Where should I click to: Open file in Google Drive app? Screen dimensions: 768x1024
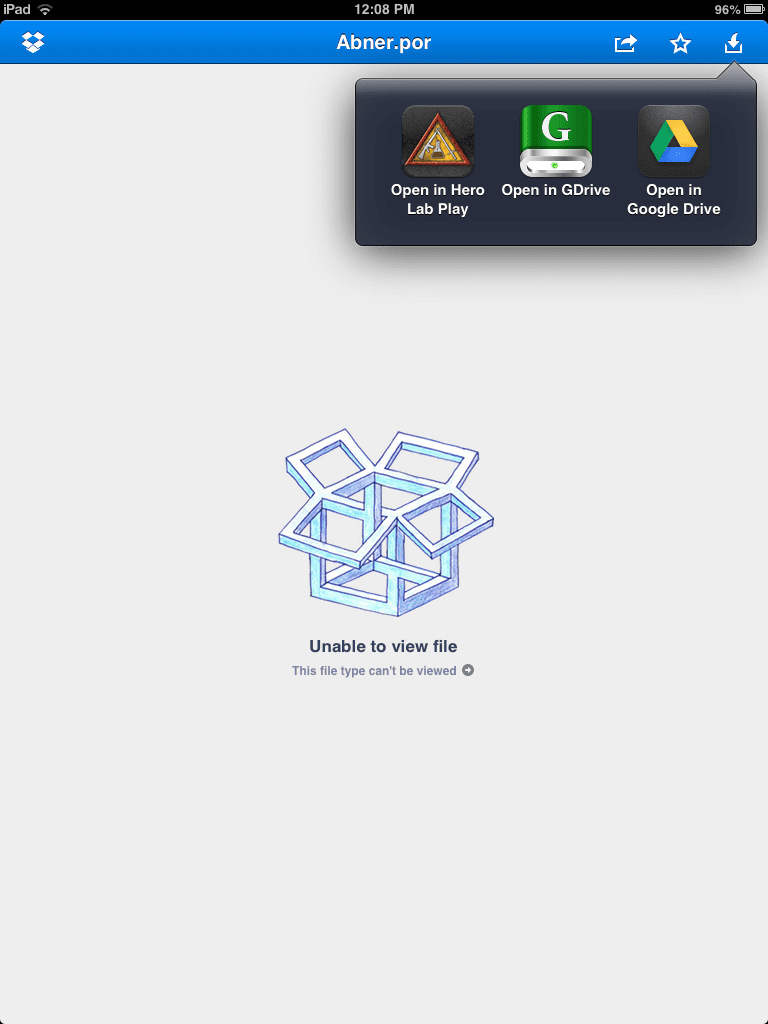673,142
